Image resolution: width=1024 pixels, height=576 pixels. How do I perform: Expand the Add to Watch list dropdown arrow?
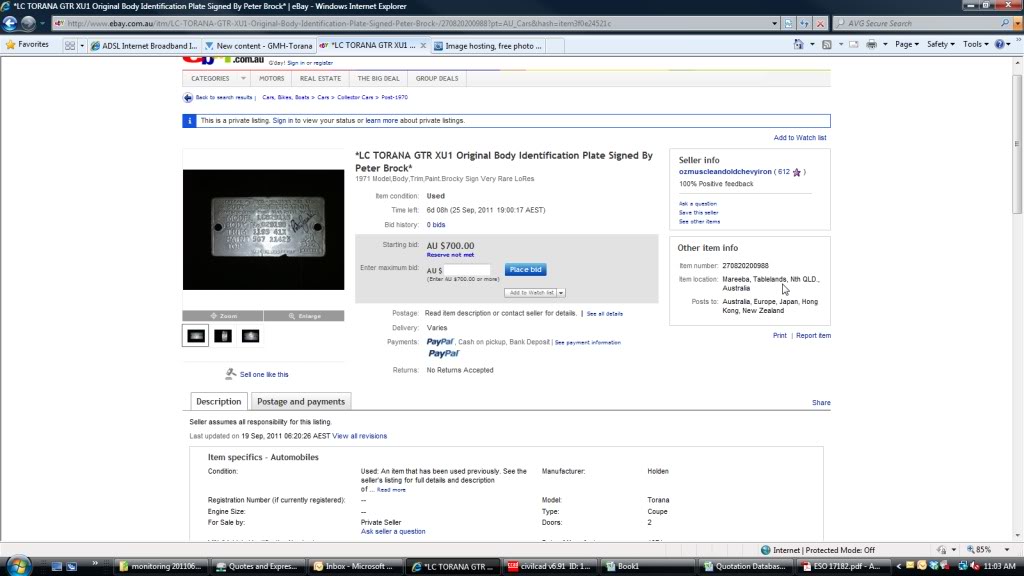click(561, 293)
